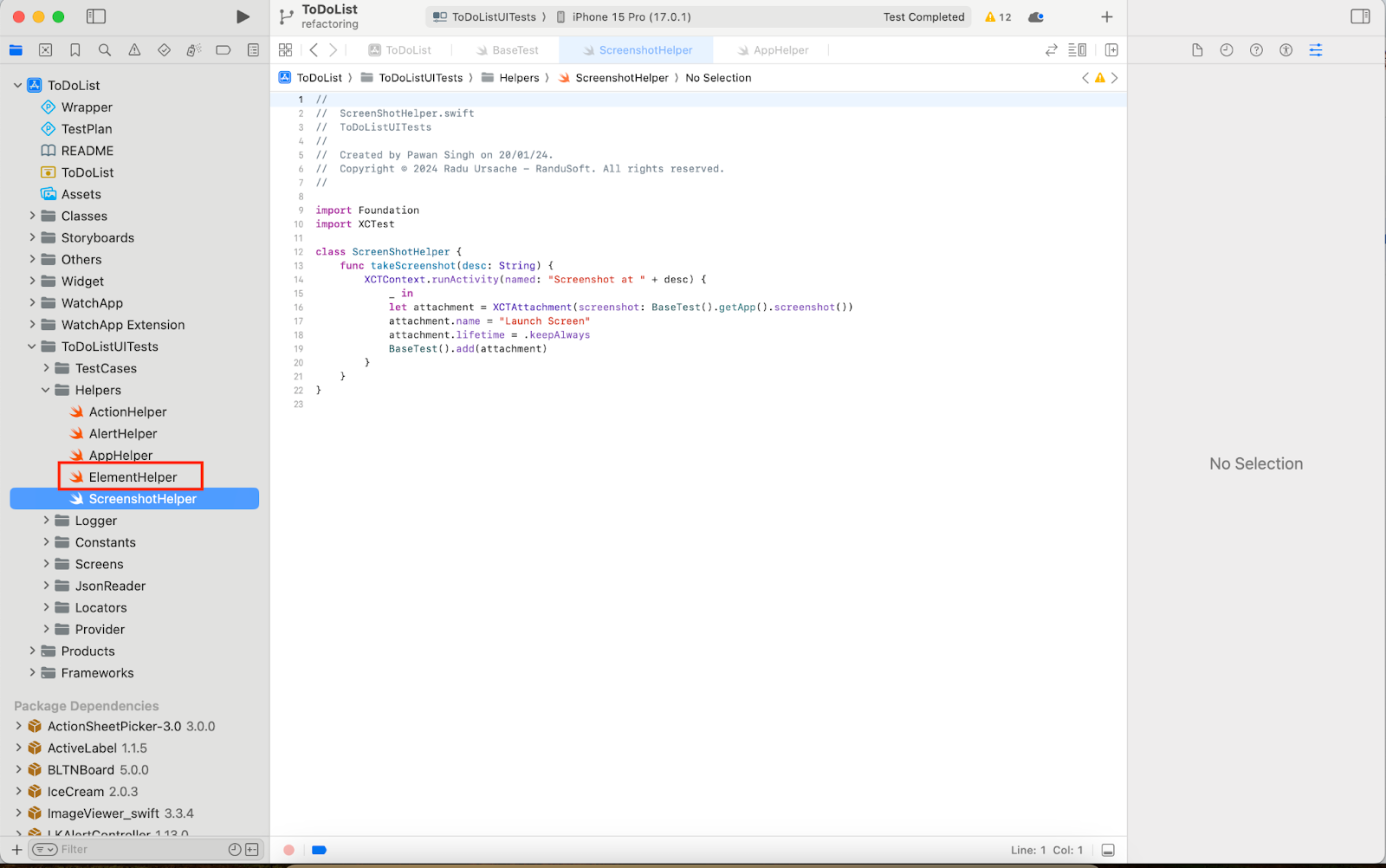Expand the ActionSheetPicker-3.0 package
Viewport: 1386px width, 868px height.
click(x=18, y=726)
